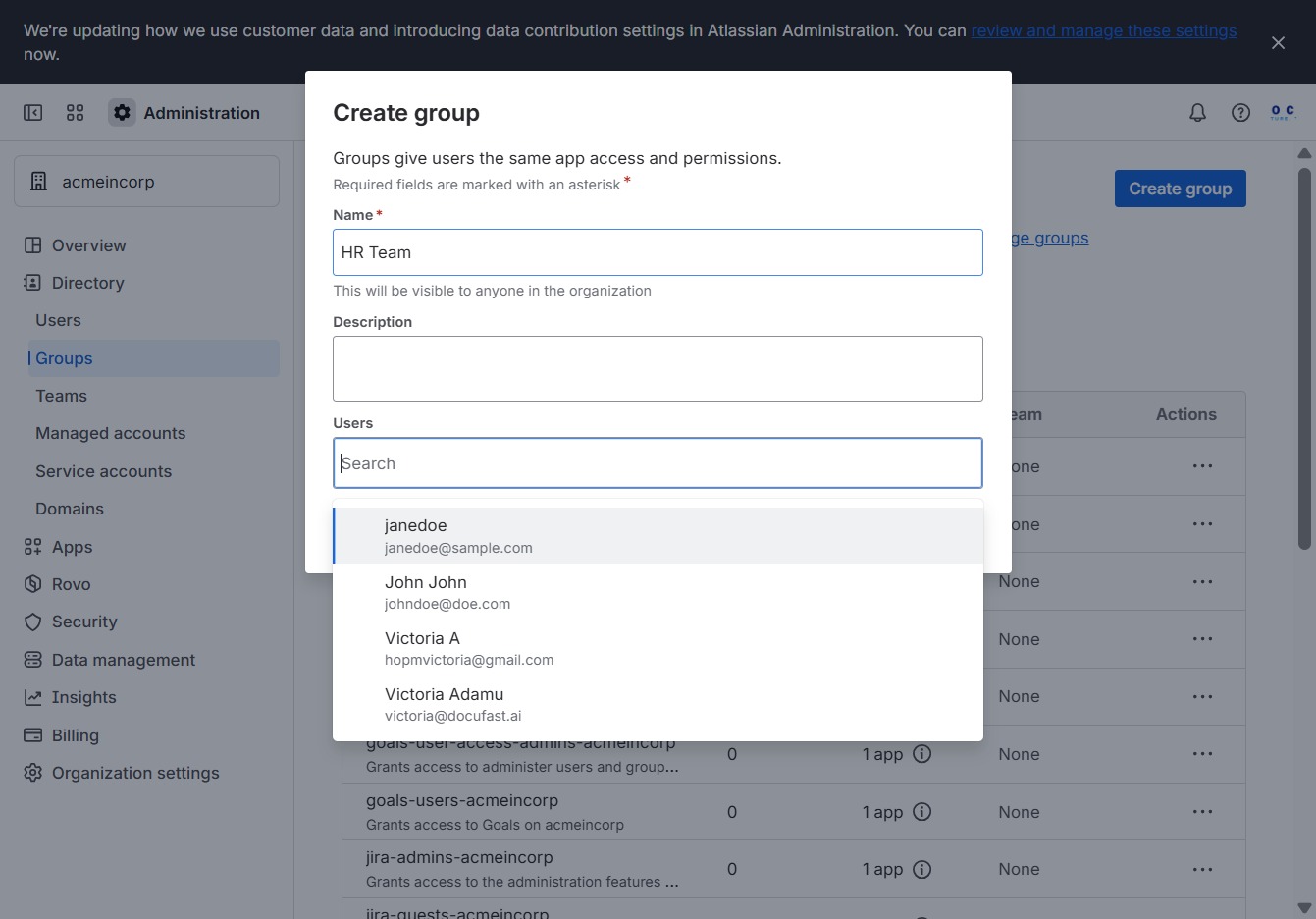Click the Apps icon in sidebar

(x=33, y=547)
